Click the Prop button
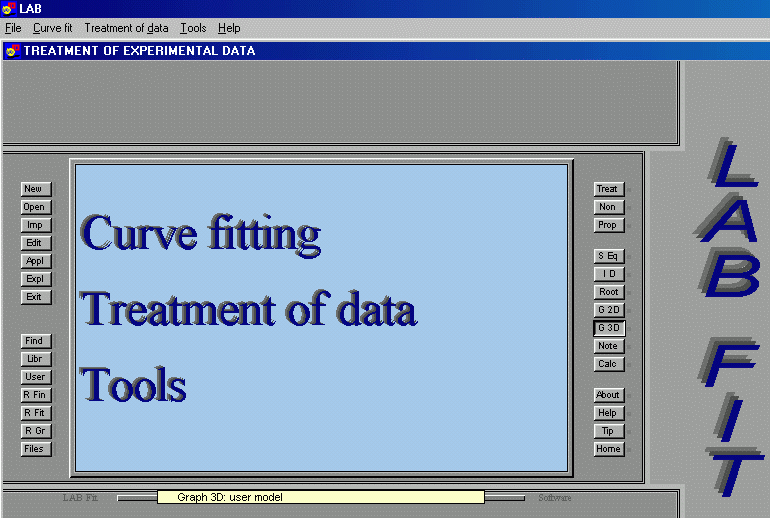Viewport: 770px width, 518px height. click(x=609, y=225)
